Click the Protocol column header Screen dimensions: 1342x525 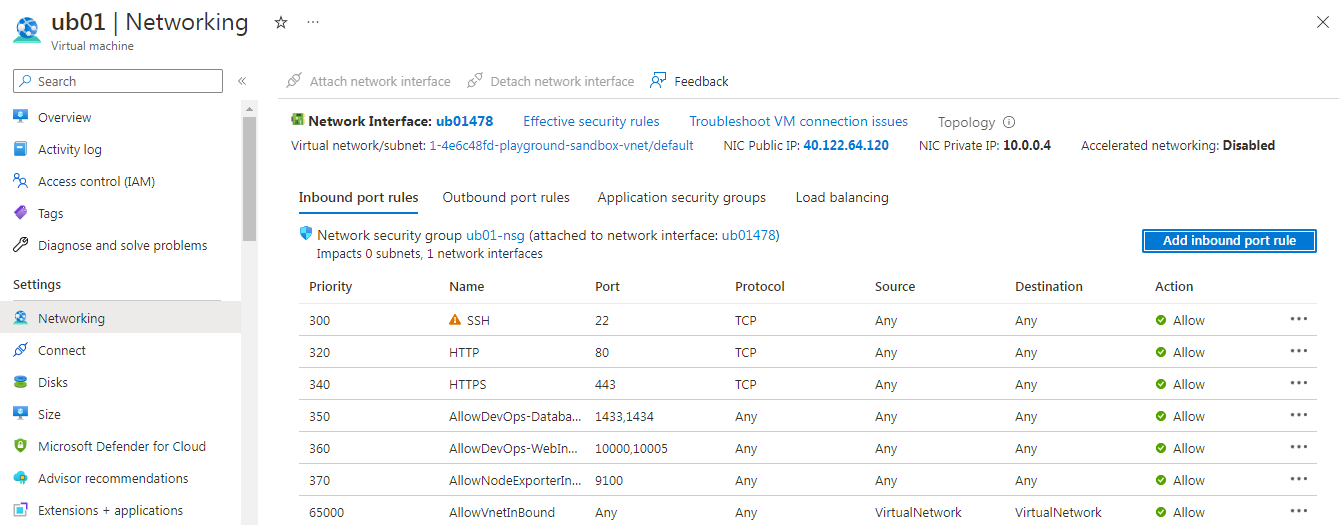[x=760, y=286]
